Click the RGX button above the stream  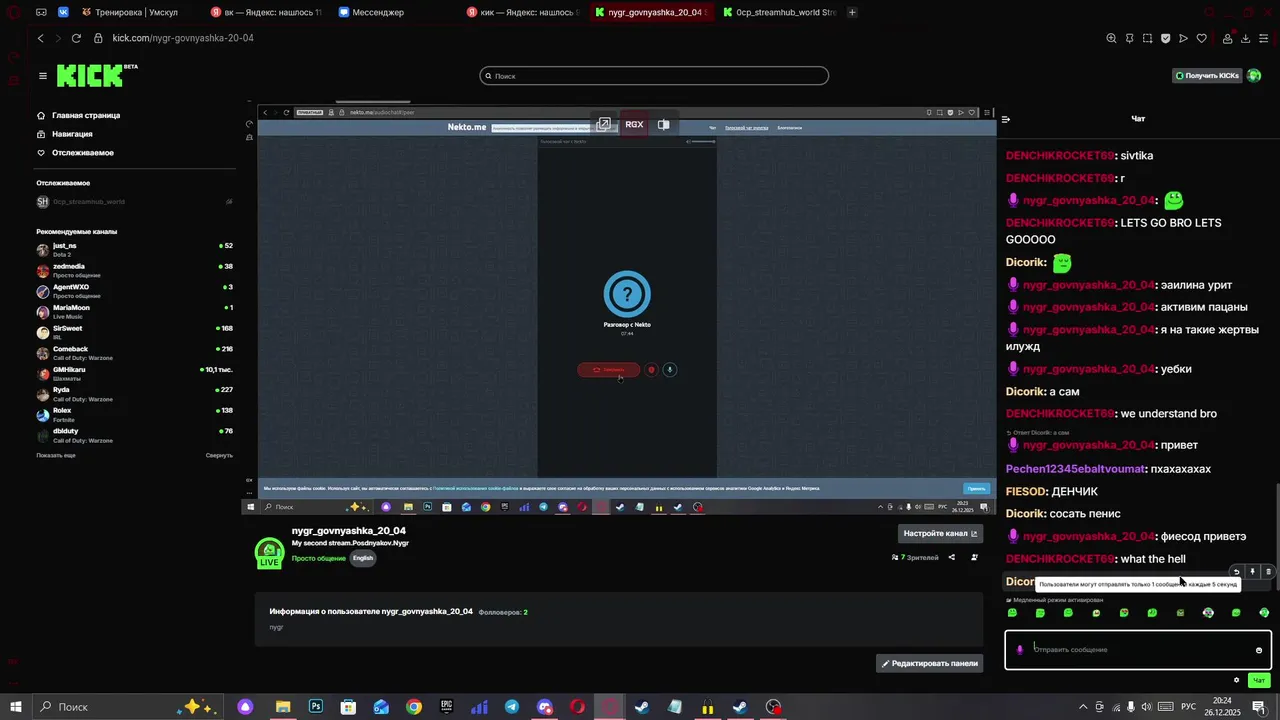634,124
